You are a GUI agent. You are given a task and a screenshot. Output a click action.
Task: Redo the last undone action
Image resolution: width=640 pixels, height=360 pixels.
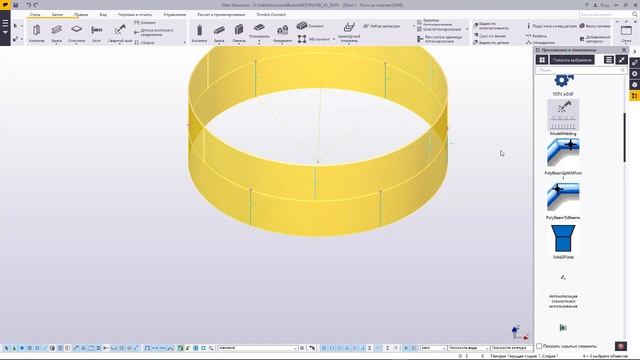[x=36, y=5]
